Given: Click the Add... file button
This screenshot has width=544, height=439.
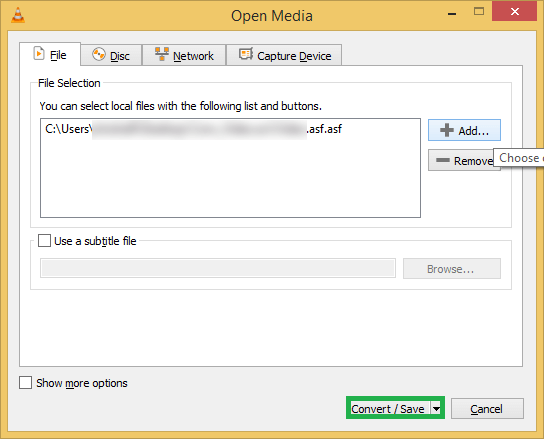Looking at the screenshot, I should point(464,130).
